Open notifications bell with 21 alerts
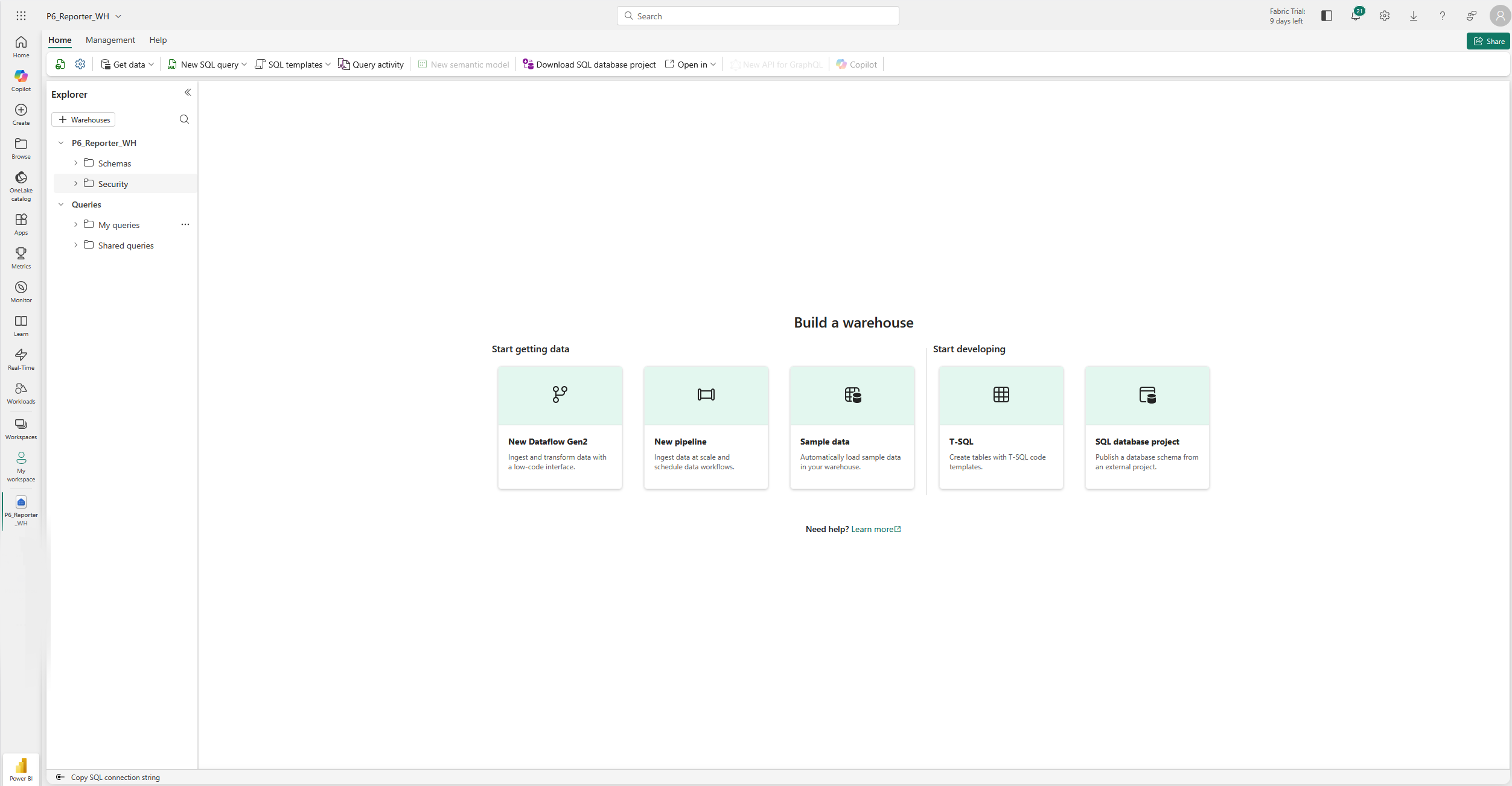The height and width of the screenshot is (786, 1512). point(1355,16)
